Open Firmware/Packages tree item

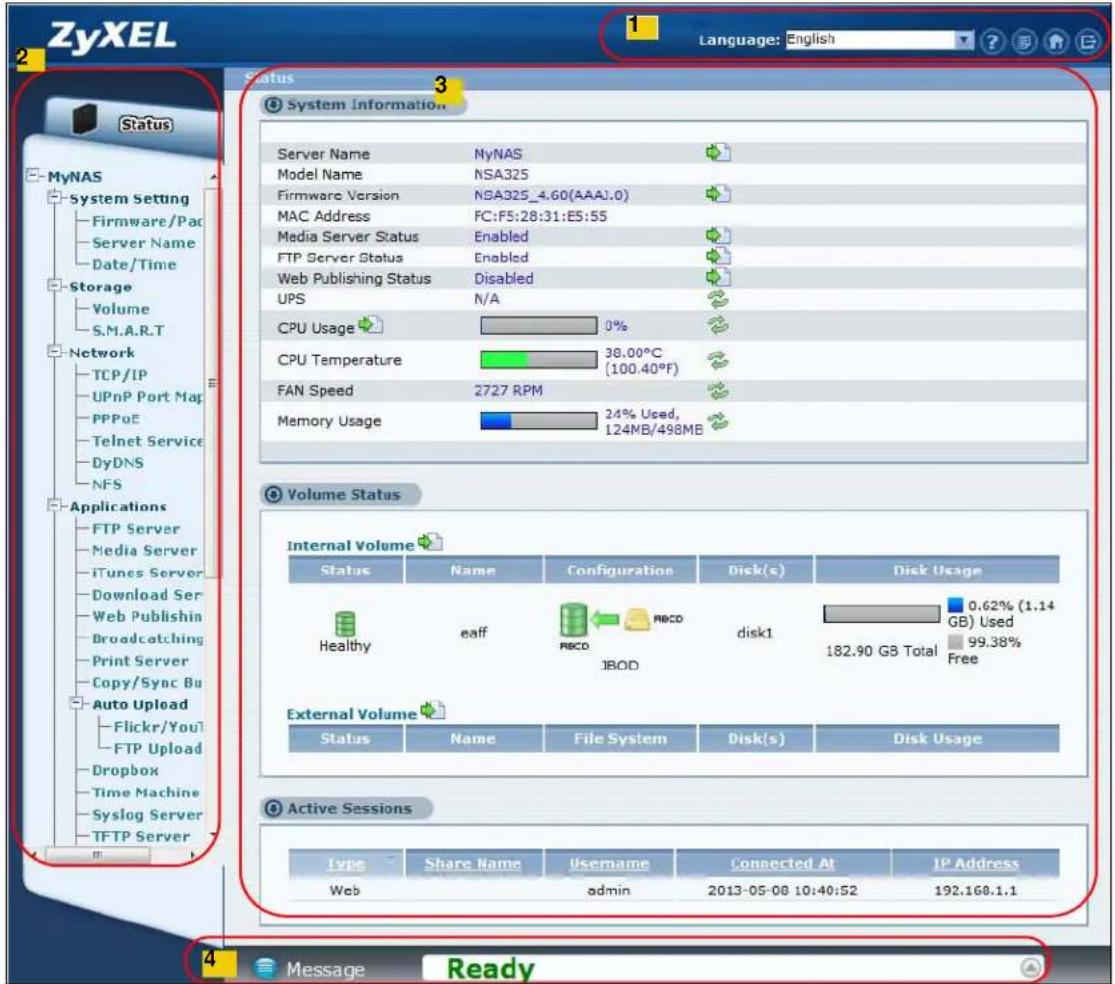[147, 221]
